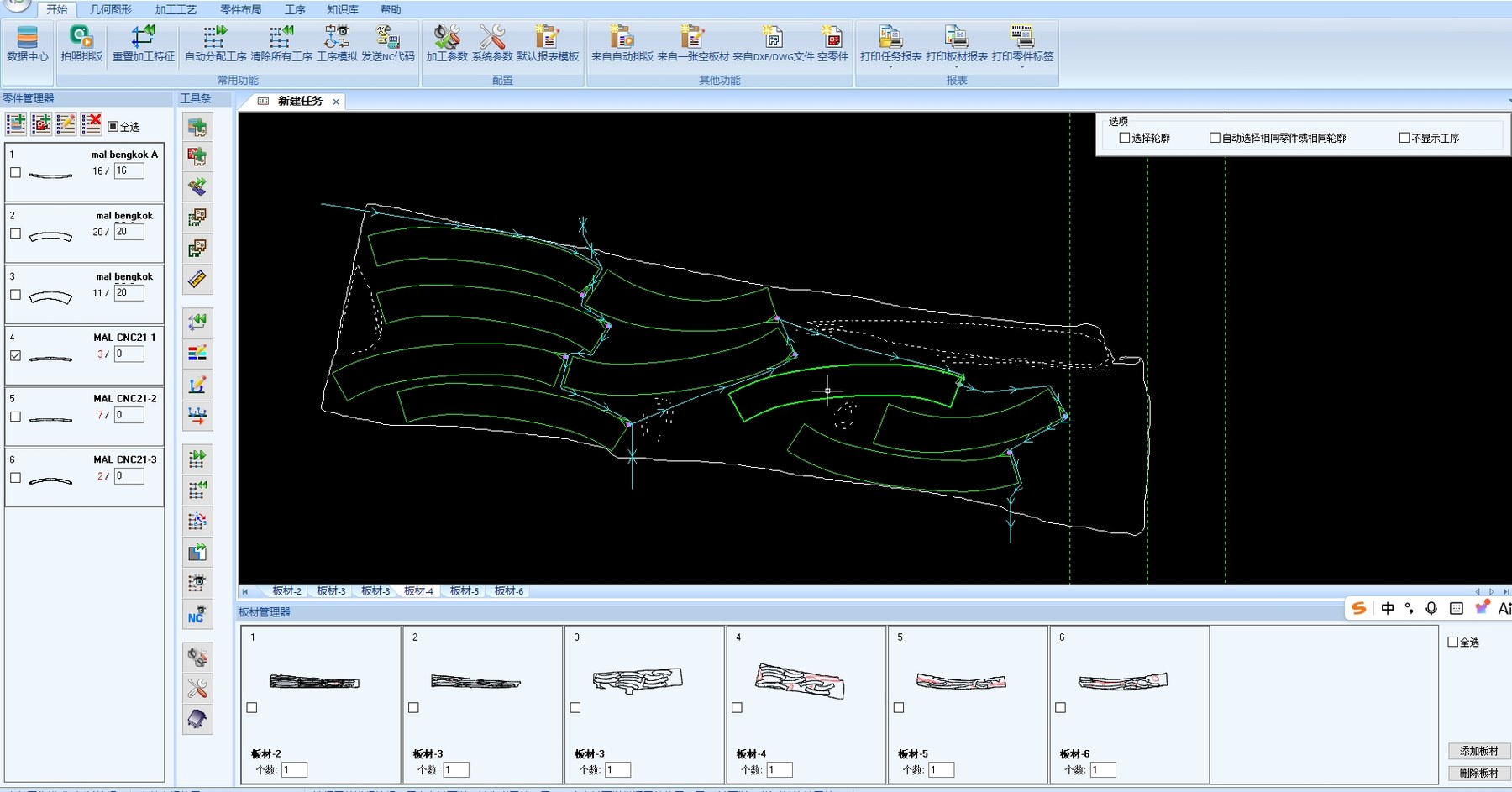Select sheet 4 thumbnail preview

tap(800, 681)
